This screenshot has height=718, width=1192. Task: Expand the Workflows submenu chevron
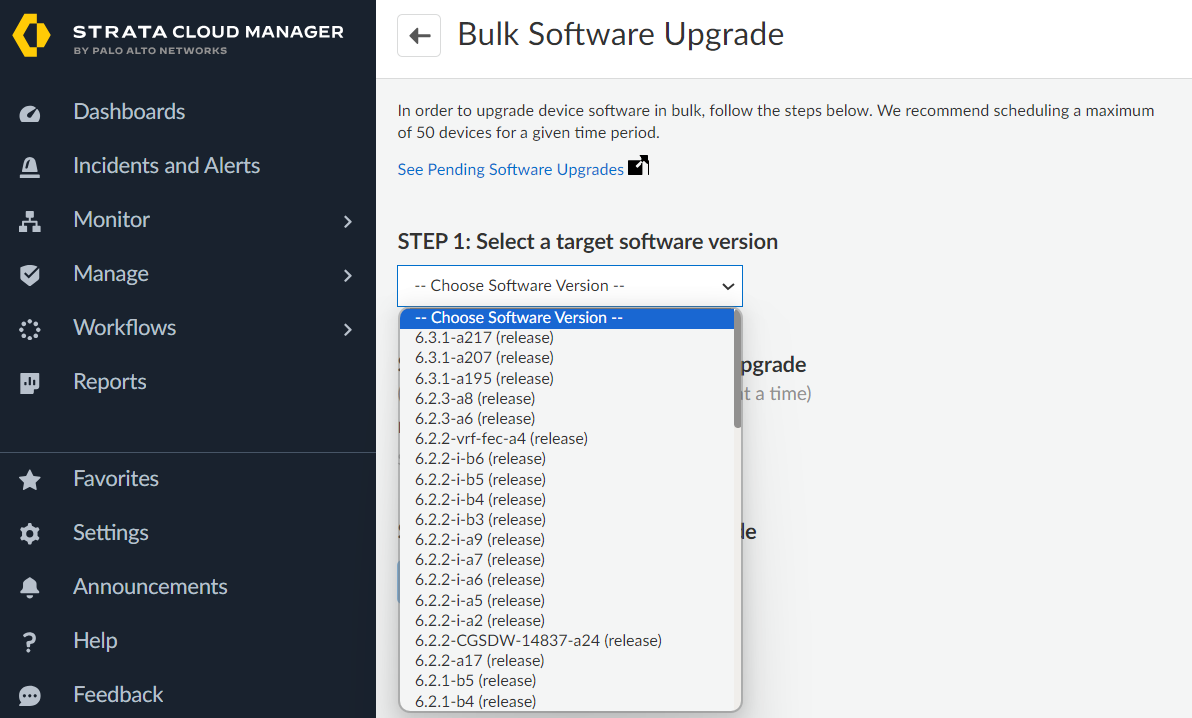point(348,329)
